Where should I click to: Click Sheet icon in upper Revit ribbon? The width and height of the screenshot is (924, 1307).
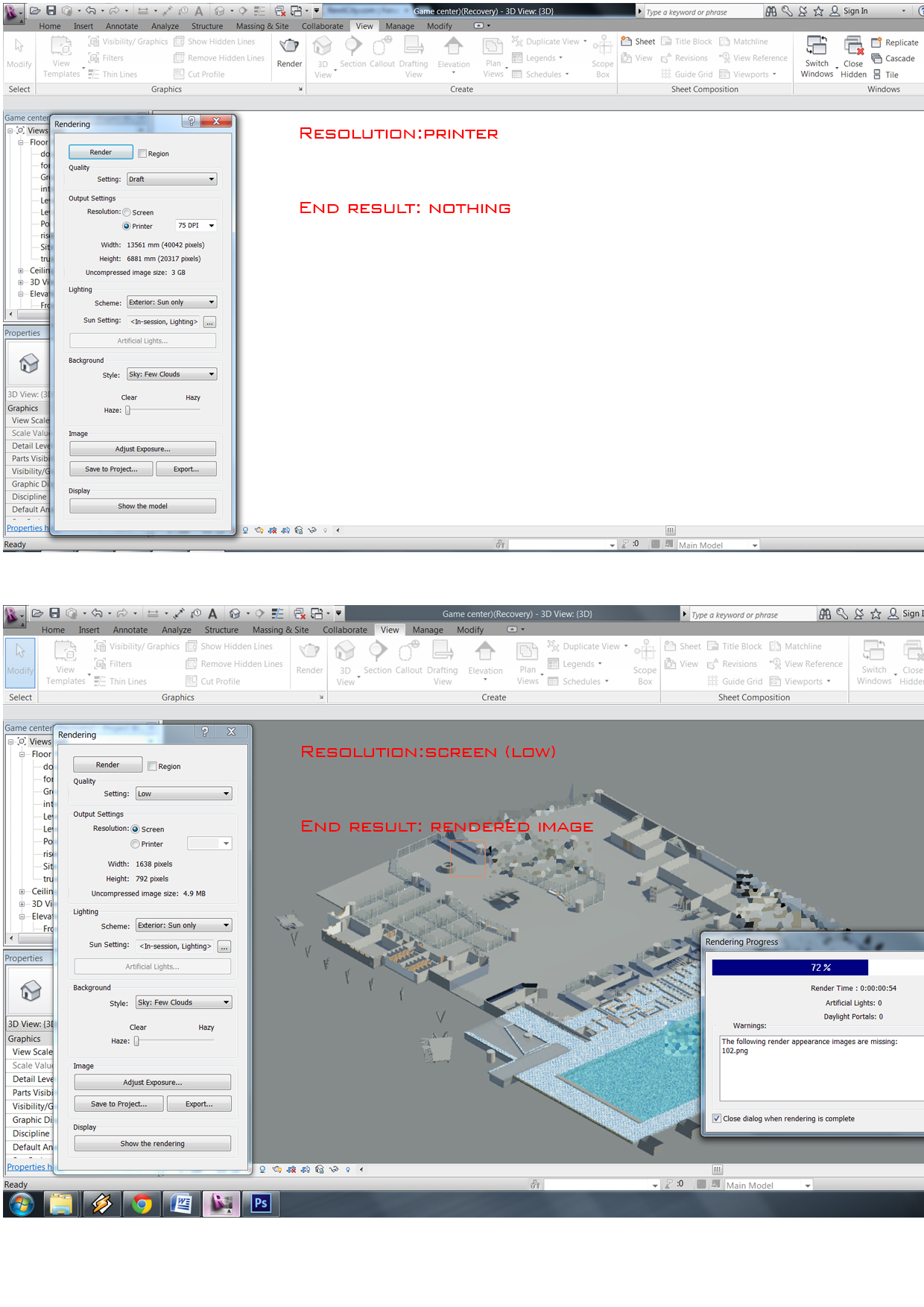(627, 42)
